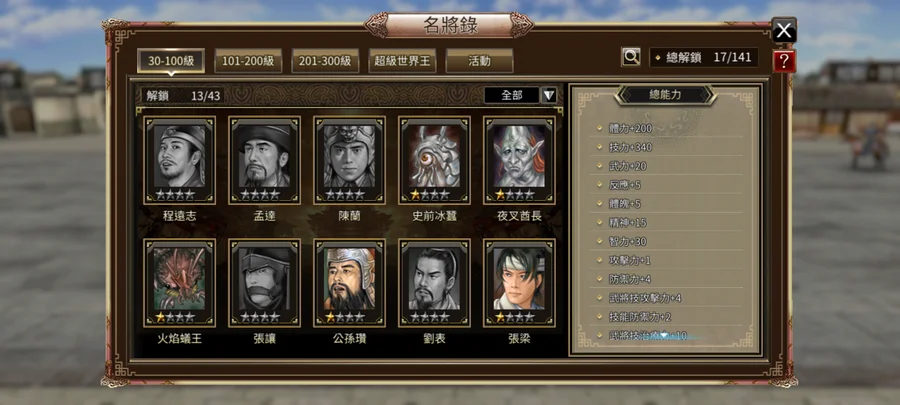Viewport: 900px width, 405px height.
Task: Click scroll-down arrow in 總能力 list
Action: point(665,334)
